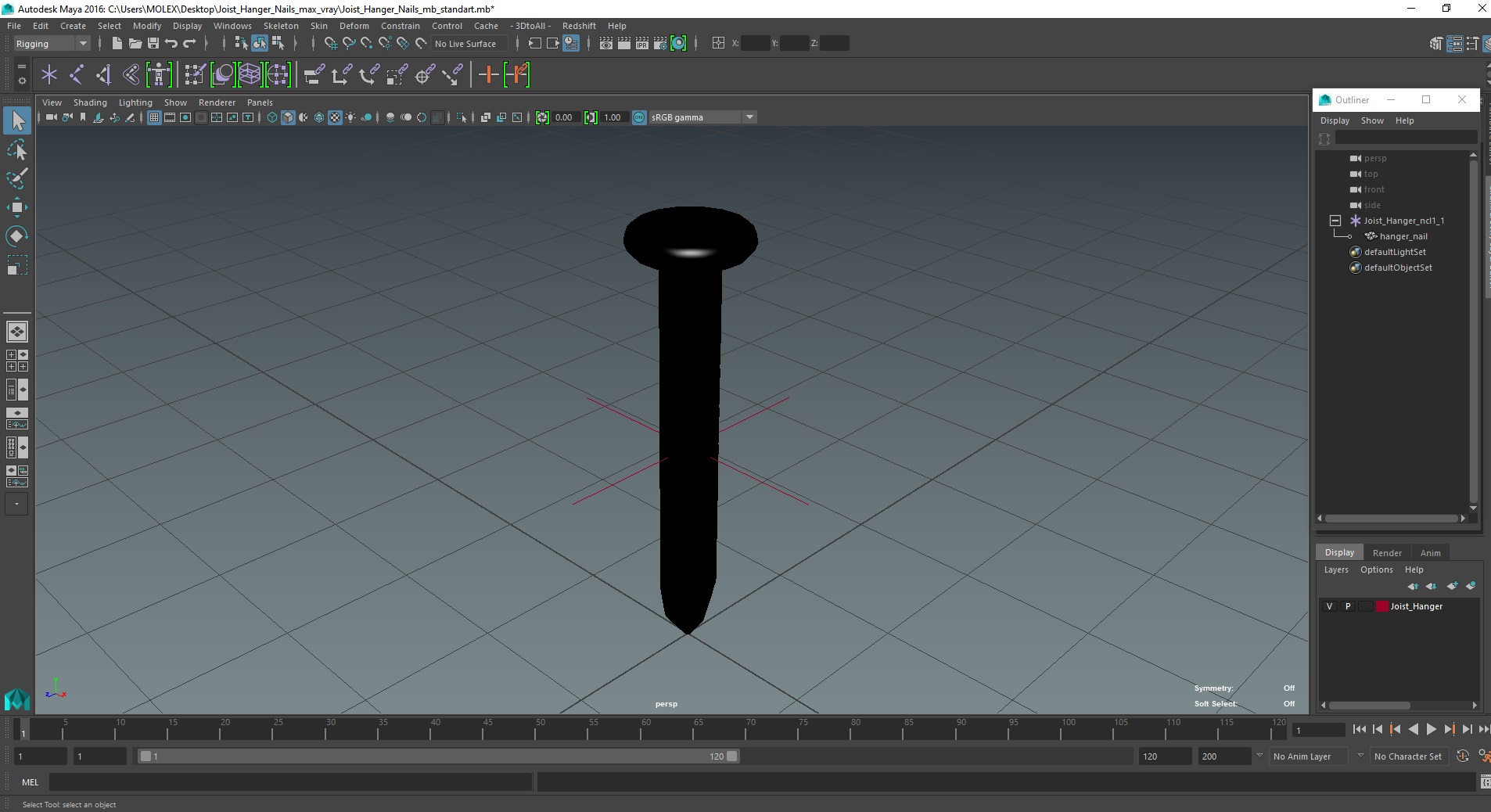Activate the Move tool

[16, 207]
